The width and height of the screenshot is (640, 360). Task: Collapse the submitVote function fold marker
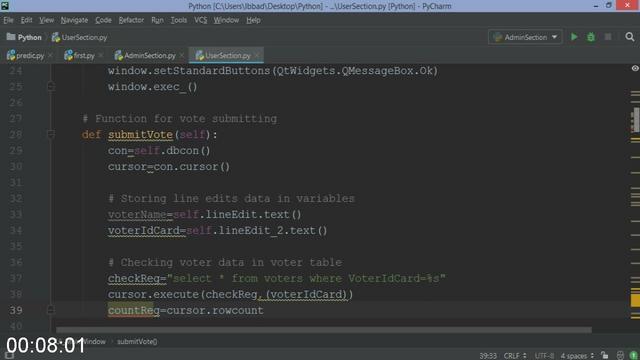pos(51,134)
